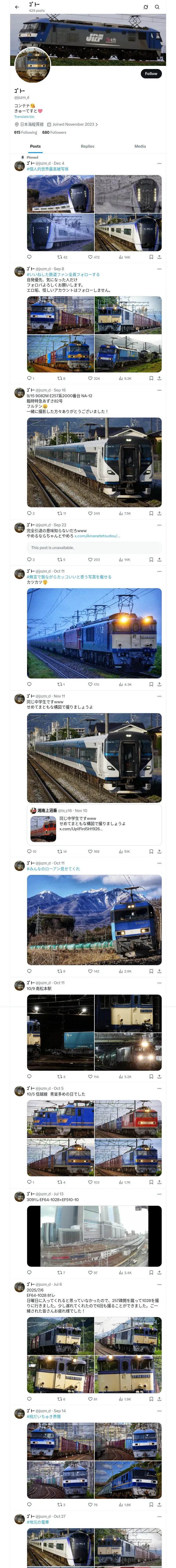Share the Oct 11 night locomotive post

(x=160, y=684)
